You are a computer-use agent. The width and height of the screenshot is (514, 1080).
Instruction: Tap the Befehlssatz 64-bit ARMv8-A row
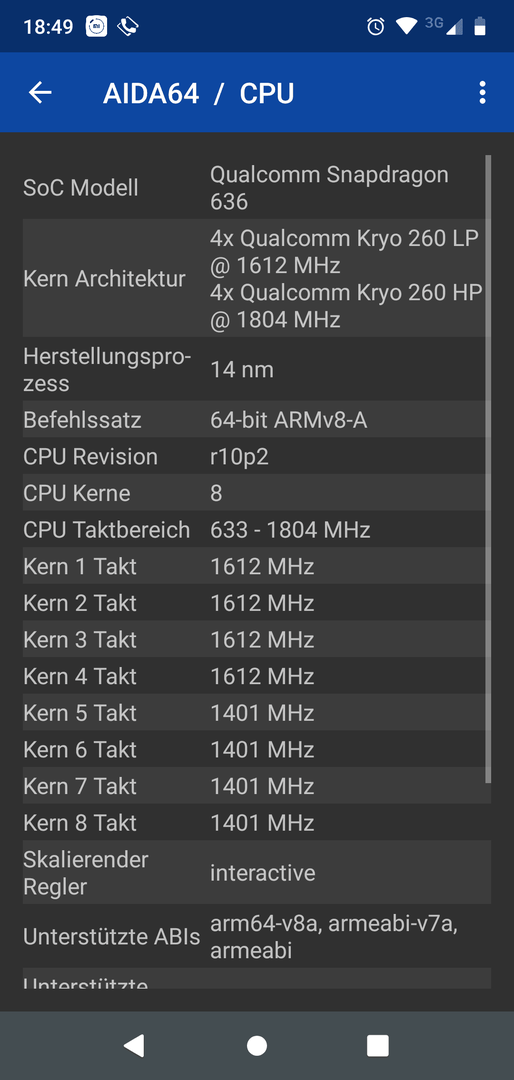click(256, 419)
